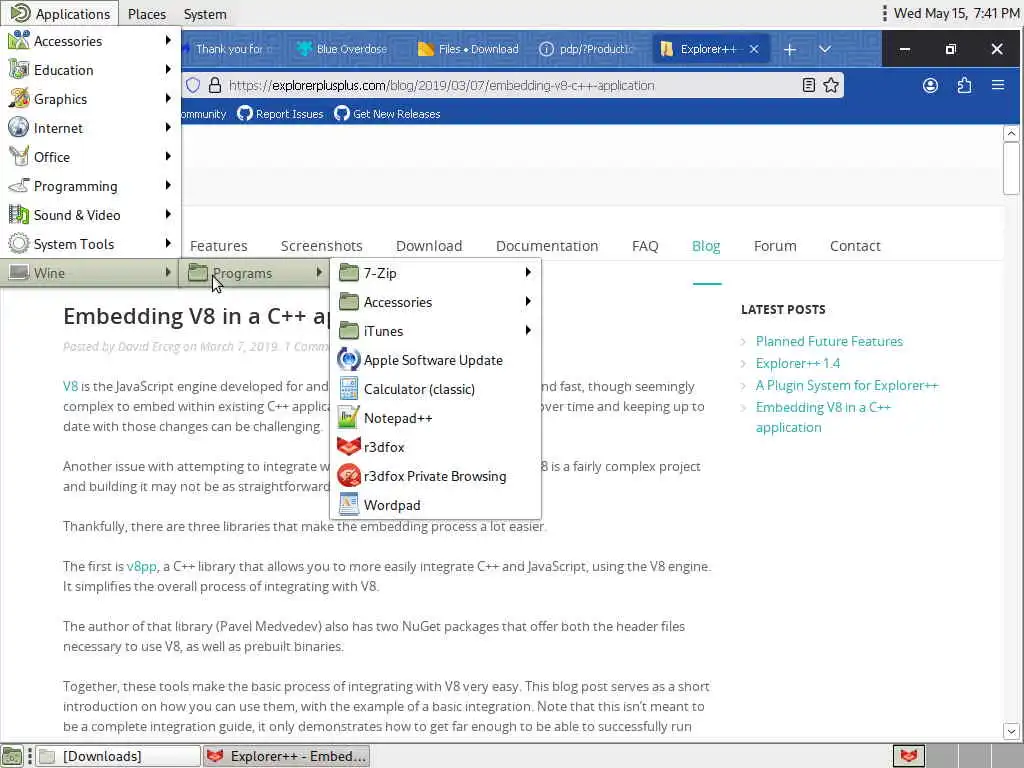1024x768 pixels.
Task: Open the System Tools category
Action: 90,244
